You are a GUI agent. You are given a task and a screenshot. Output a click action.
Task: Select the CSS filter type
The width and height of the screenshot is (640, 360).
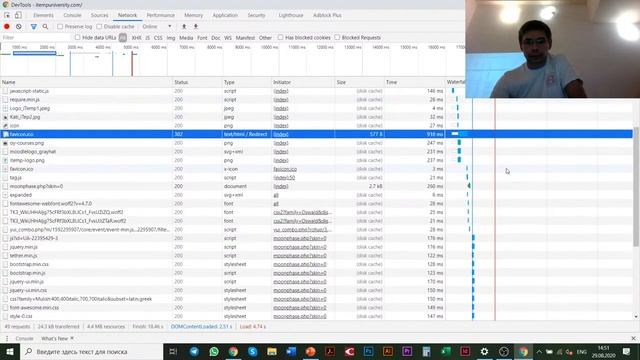tap(158, 38)
